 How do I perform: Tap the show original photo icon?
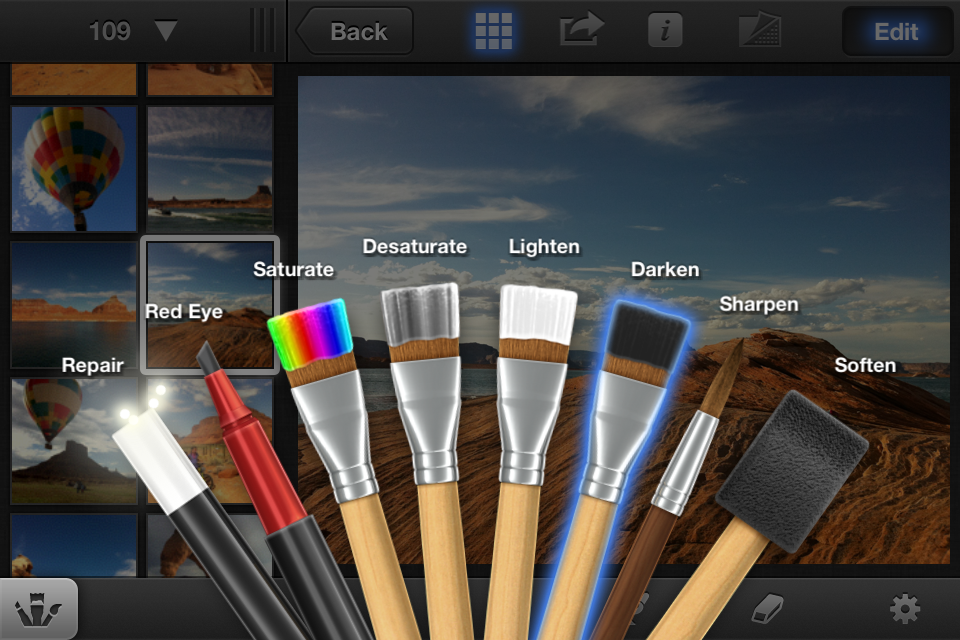pyautogui.click(x=760, y=31)
